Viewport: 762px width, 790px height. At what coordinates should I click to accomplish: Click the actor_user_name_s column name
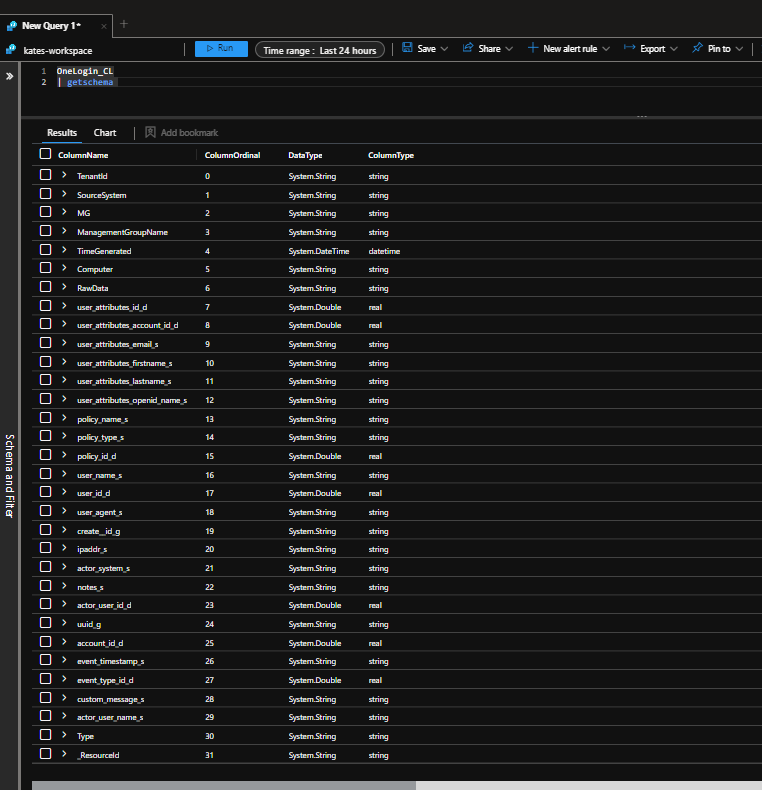coord(110,717)
